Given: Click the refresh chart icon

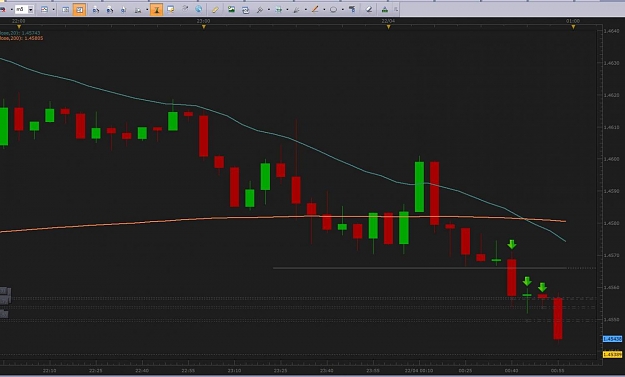Looking at the screenshot, I should pyautogui.click(x=246, y=10).
